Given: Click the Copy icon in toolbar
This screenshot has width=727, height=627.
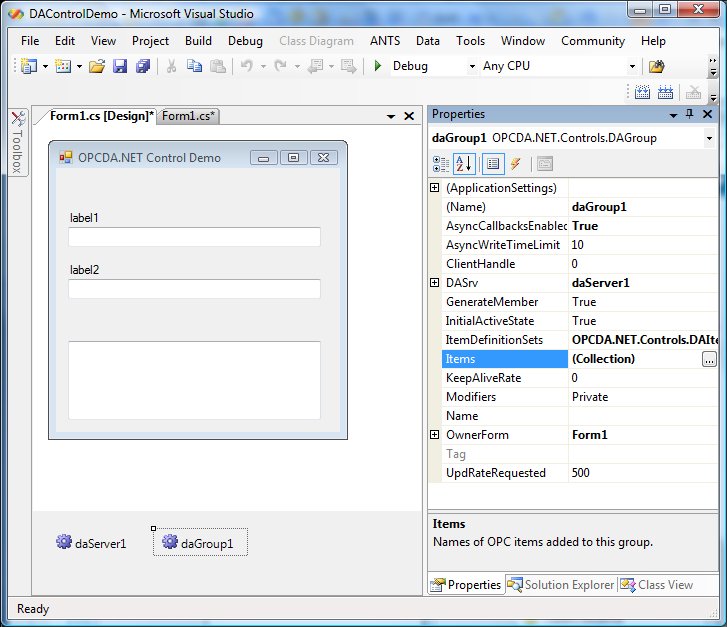Looking at the screenshot, I should pos(194,66).
